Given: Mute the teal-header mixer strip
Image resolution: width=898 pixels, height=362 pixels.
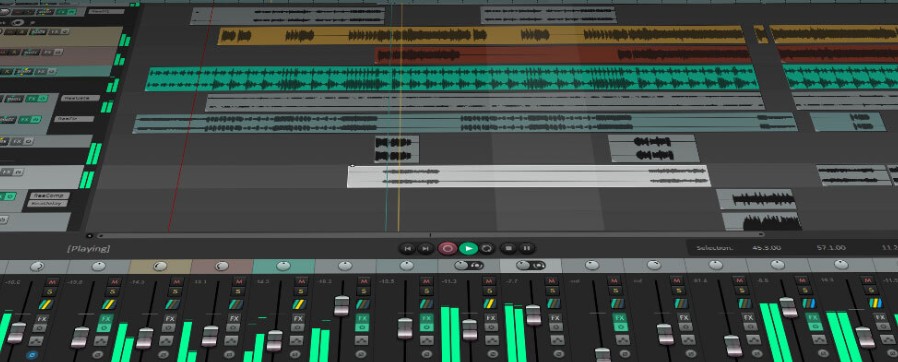Looking at the screenshot, I should point(302,282).
